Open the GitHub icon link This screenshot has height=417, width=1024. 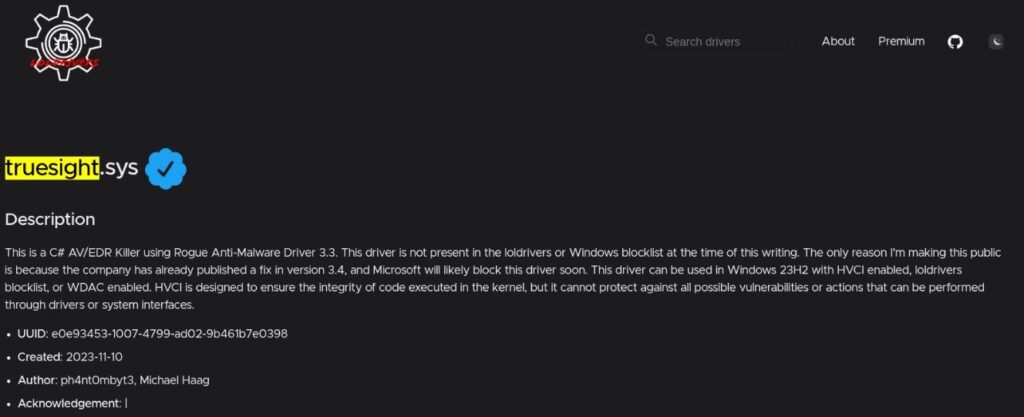955,42
